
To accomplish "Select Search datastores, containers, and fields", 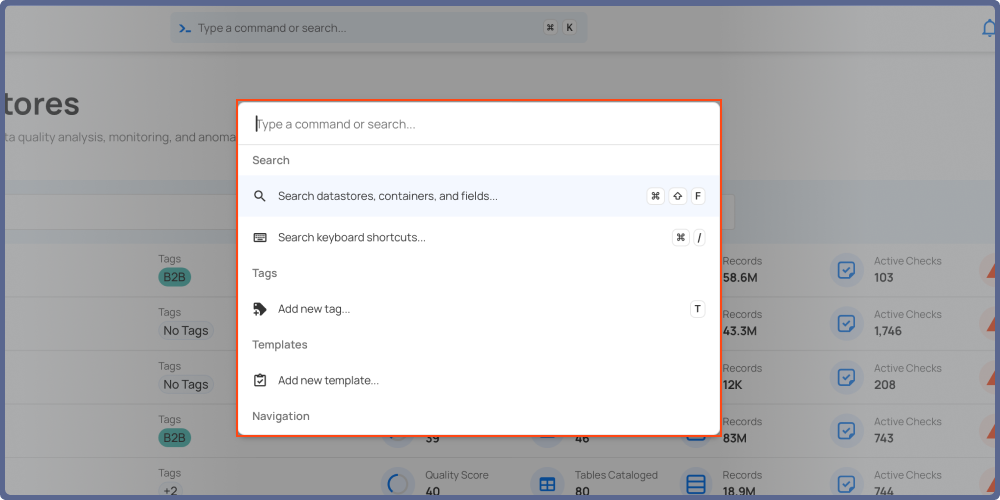I will tap(478, 196).
